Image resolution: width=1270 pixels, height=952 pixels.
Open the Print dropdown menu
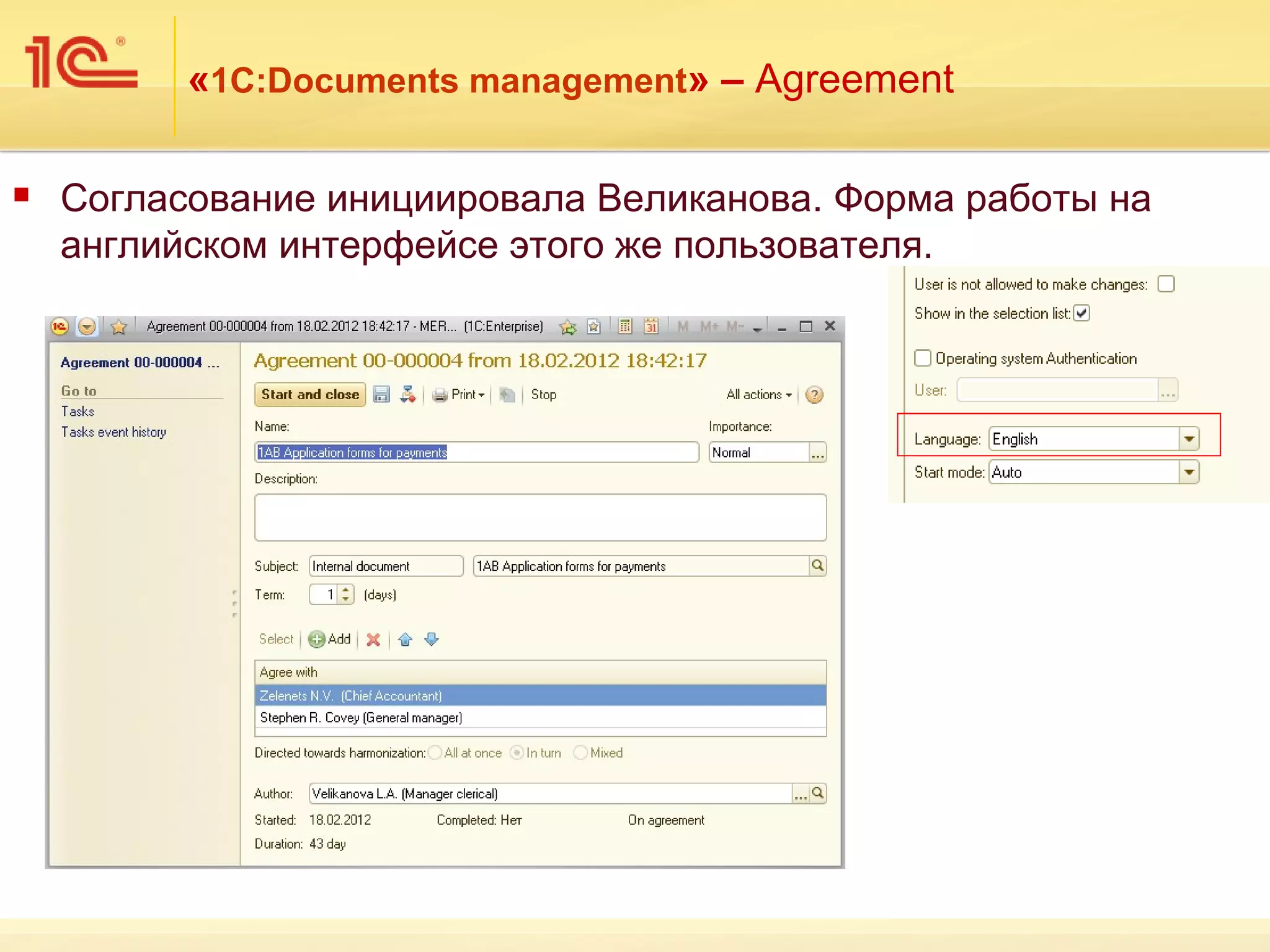(x=459, y=395)
